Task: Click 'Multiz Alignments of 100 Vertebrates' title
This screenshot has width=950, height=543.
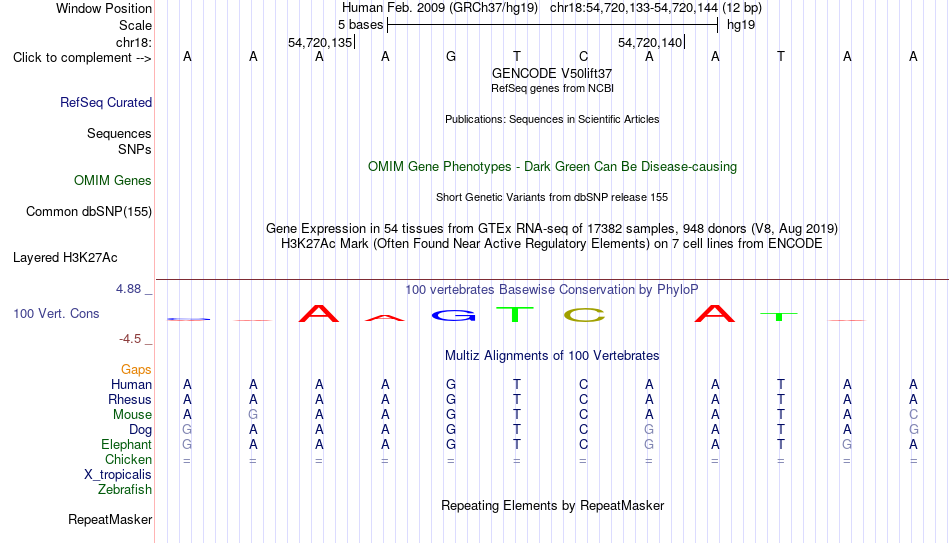Action: click(552, 356)
